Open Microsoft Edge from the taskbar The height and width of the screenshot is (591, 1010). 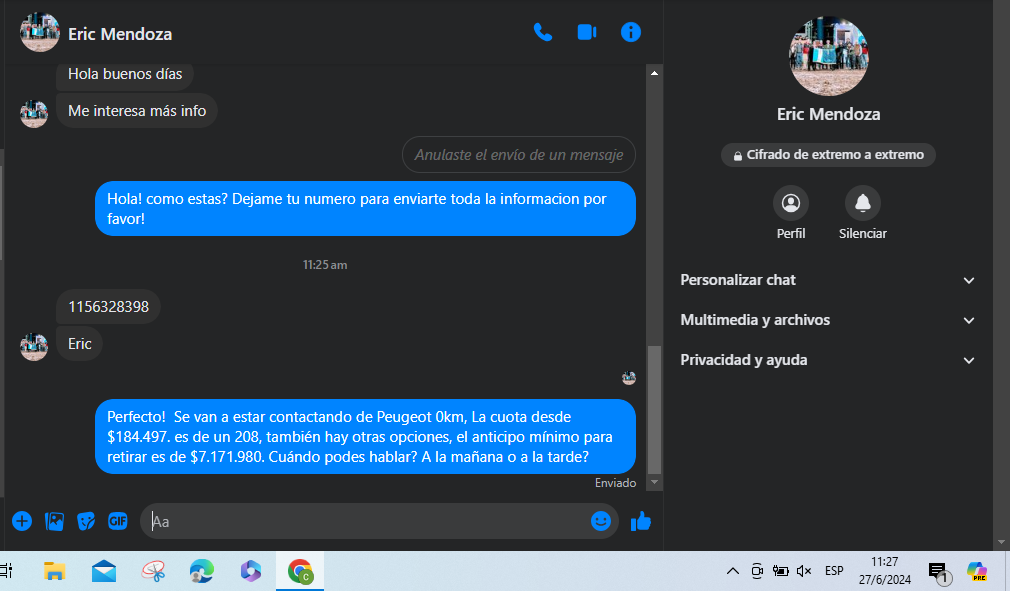[x=202, y=571]
